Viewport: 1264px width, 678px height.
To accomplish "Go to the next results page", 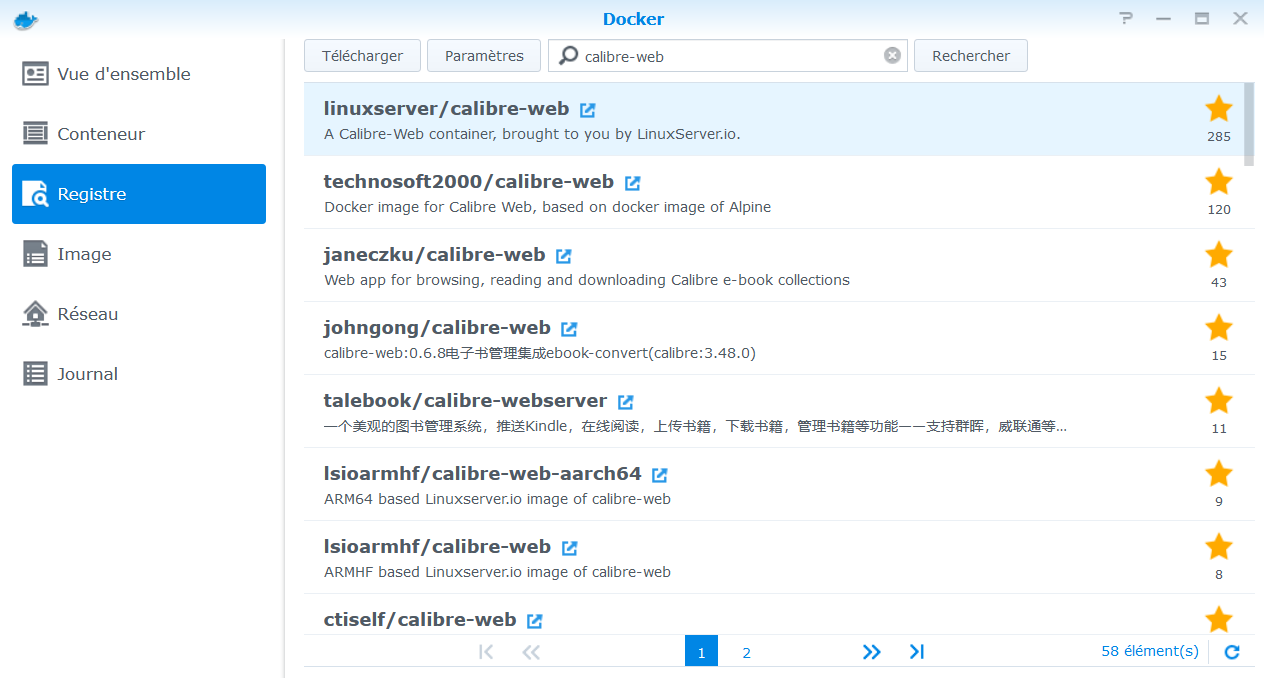I will point(871,652).
